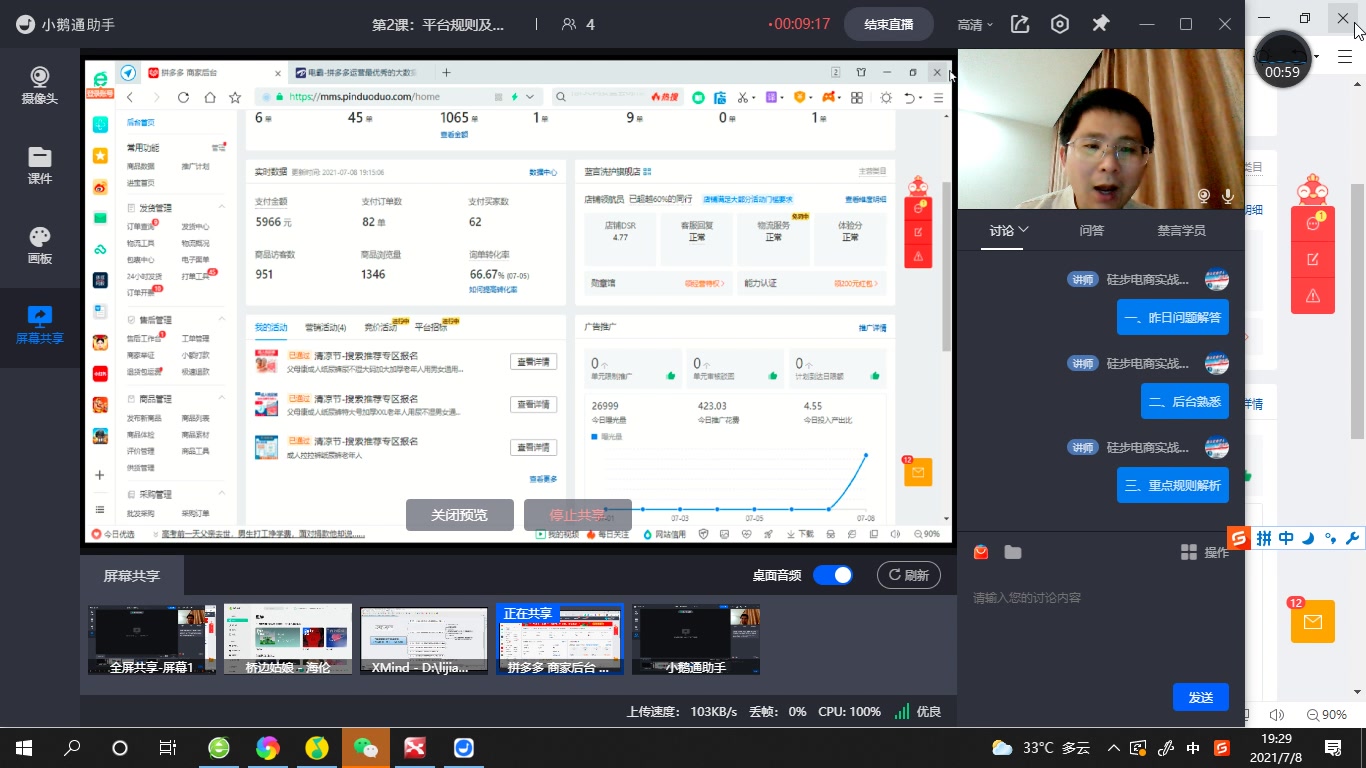This screenshot has height=768, width=1366.
Task: Click the 停止共享 button
Action: [x=578, y=515]
